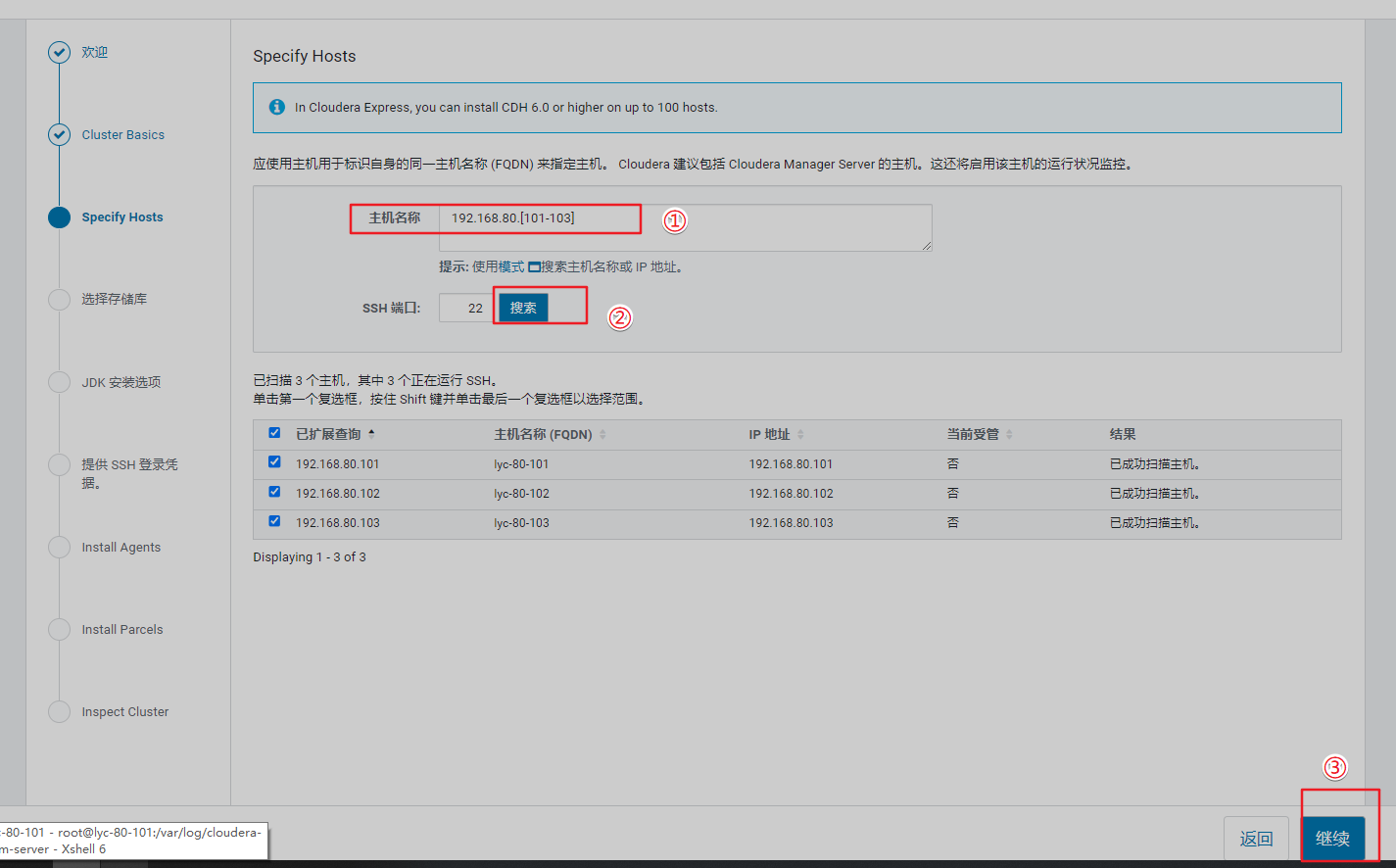Click the JDK 安装选项 step circle
Screen dimensions: 1396x868
coord(60,382)
